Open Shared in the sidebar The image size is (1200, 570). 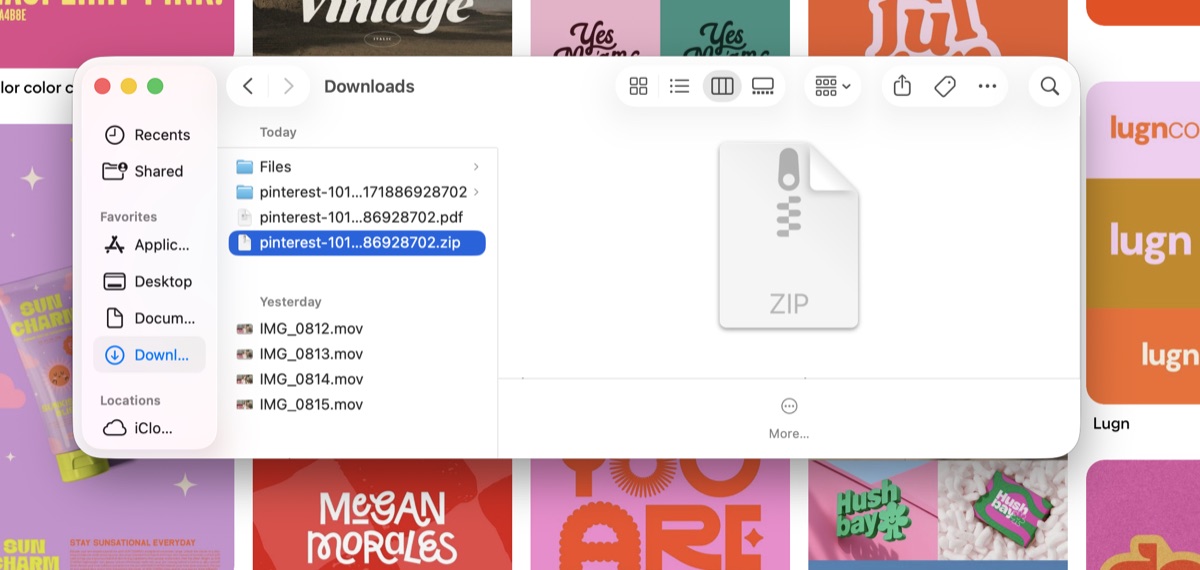pyautogui.click(x=150, y=171)
